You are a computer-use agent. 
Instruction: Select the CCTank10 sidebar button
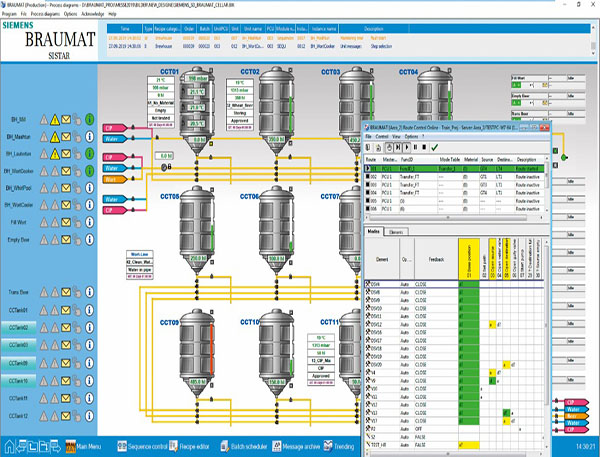pos(18,381)
